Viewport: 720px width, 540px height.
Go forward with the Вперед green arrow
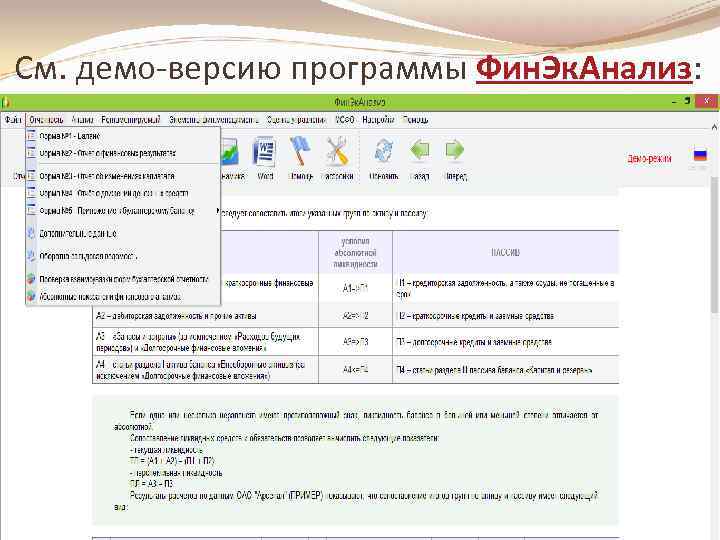(x=455, y=151)
